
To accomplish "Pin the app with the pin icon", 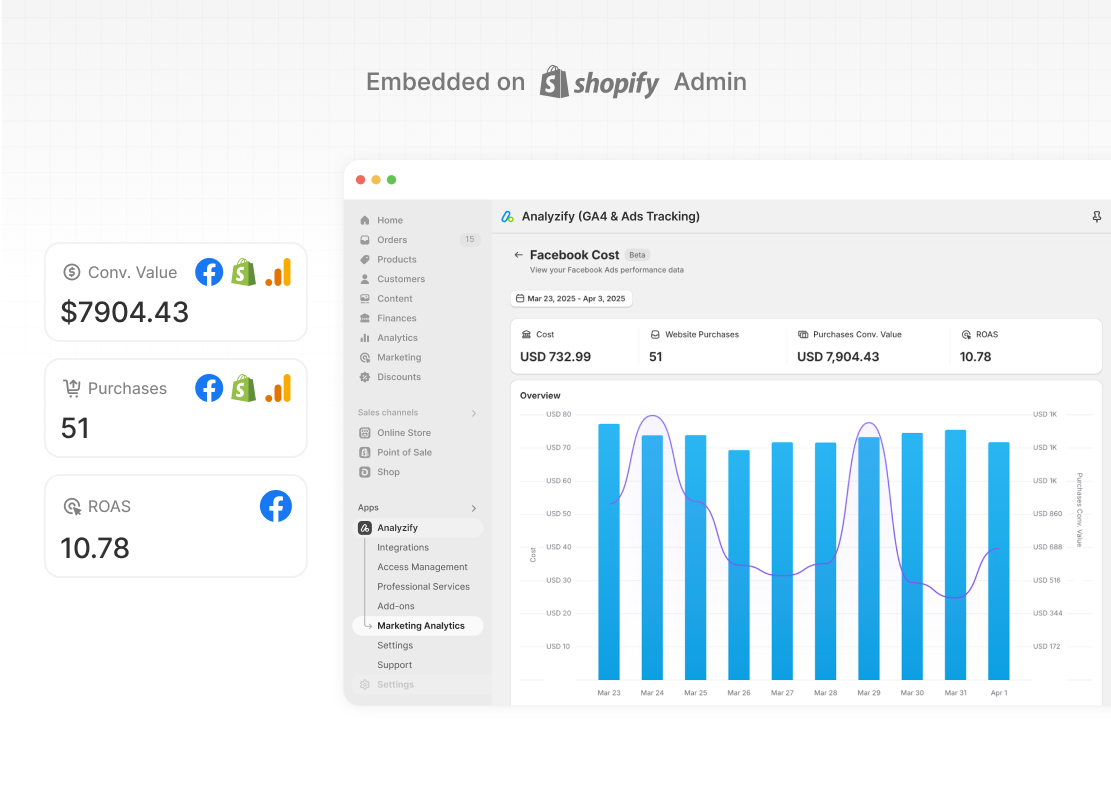I will 1096,217.
